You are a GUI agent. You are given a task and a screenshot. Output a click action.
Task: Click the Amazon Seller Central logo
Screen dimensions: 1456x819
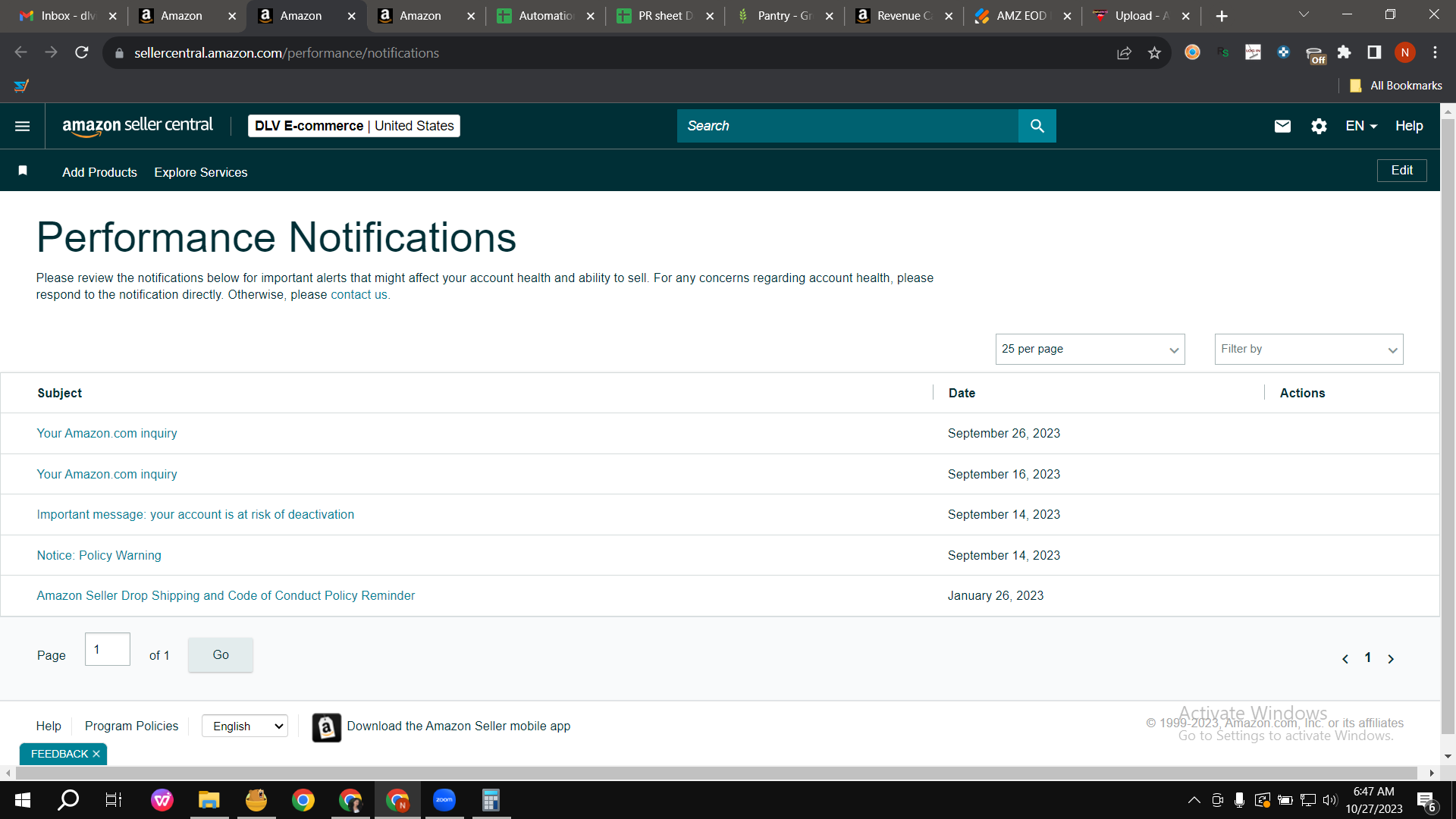pyautogui.click(x=137, y=126)
